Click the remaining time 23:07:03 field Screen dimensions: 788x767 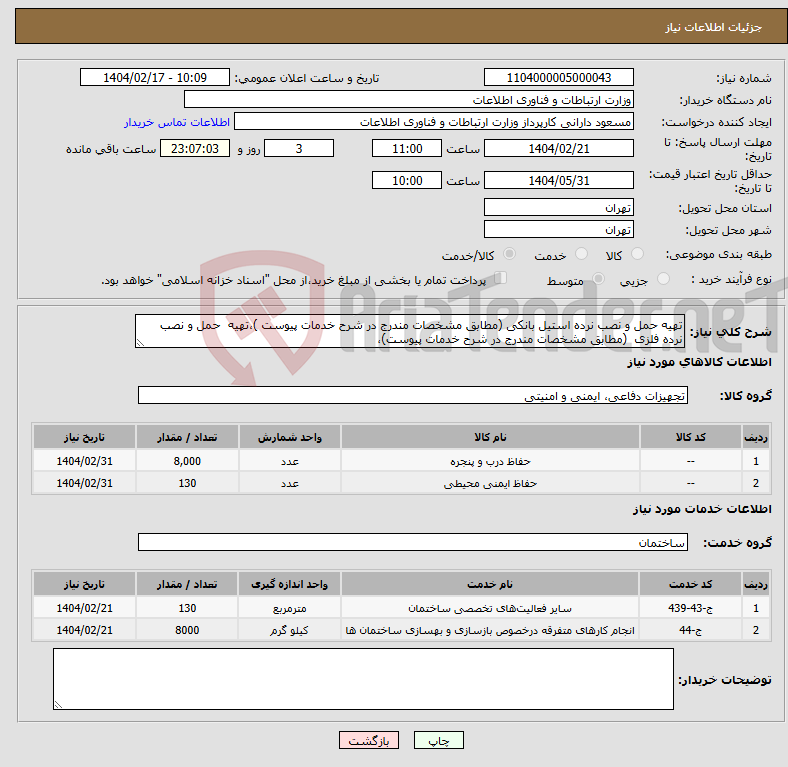point(195,148)
